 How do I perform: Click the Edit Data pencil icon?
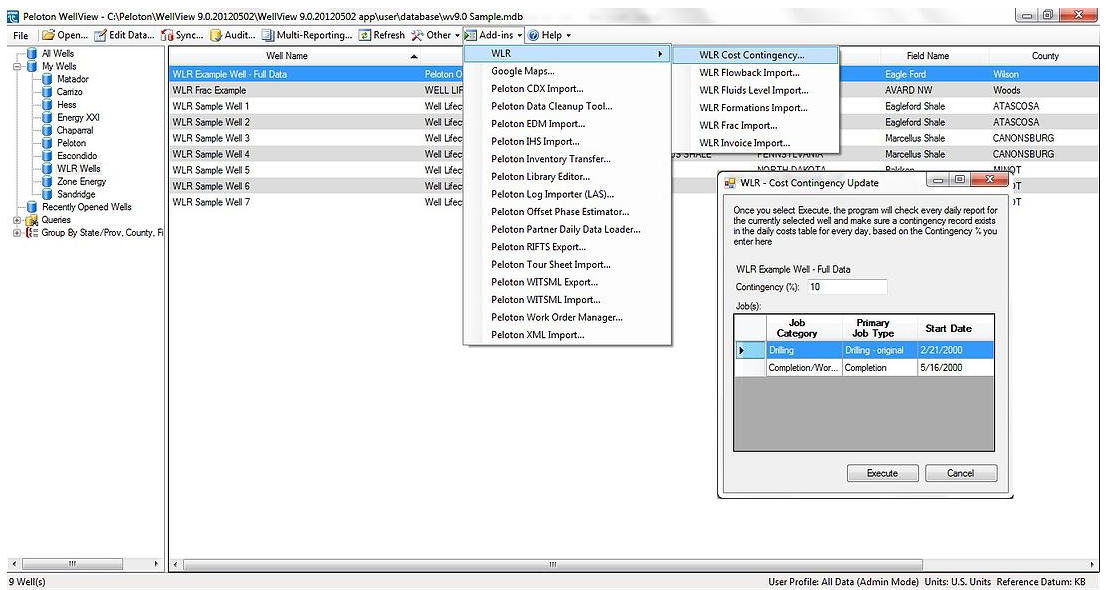pos(101,35)
